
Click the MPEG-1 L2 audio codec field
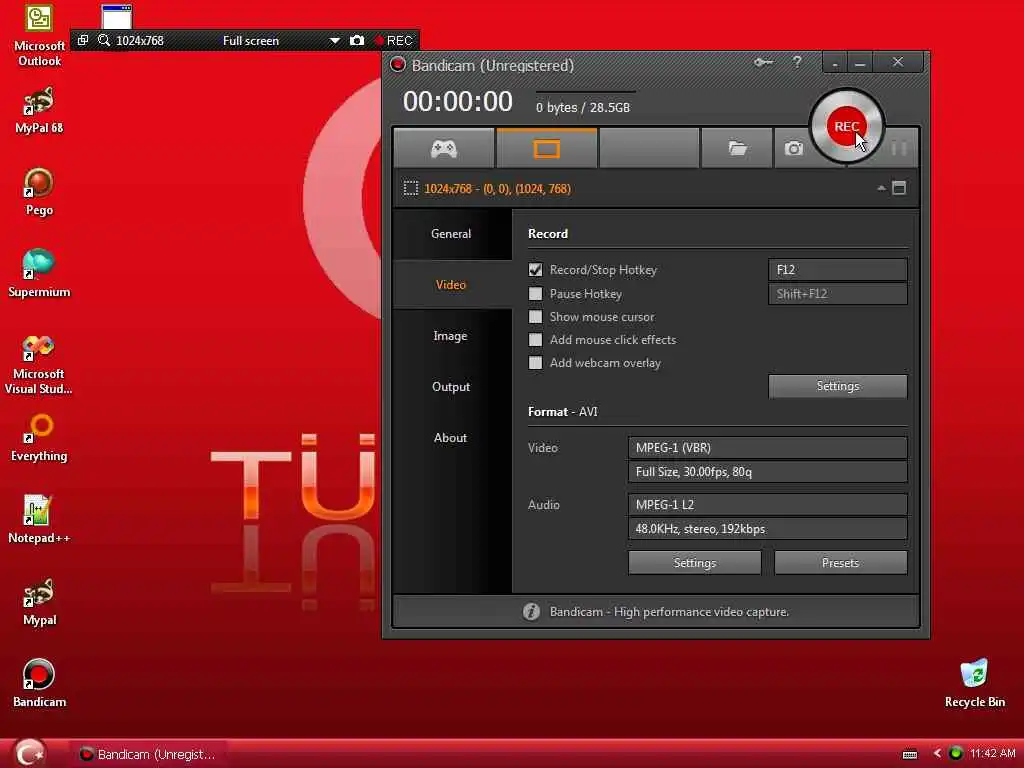pyautogui.click(x=767, y=505)
